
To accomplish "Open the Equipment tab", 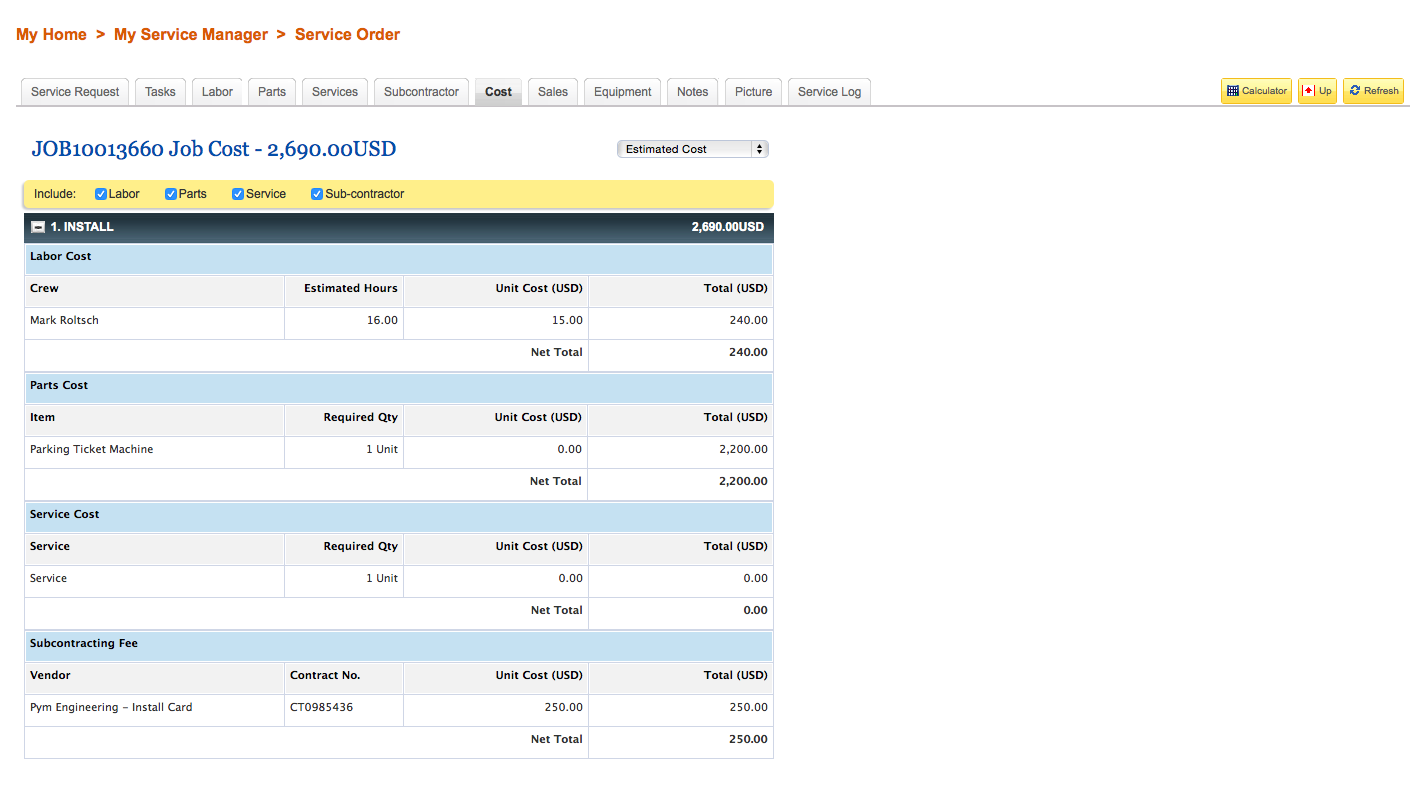I will [623, 92].
